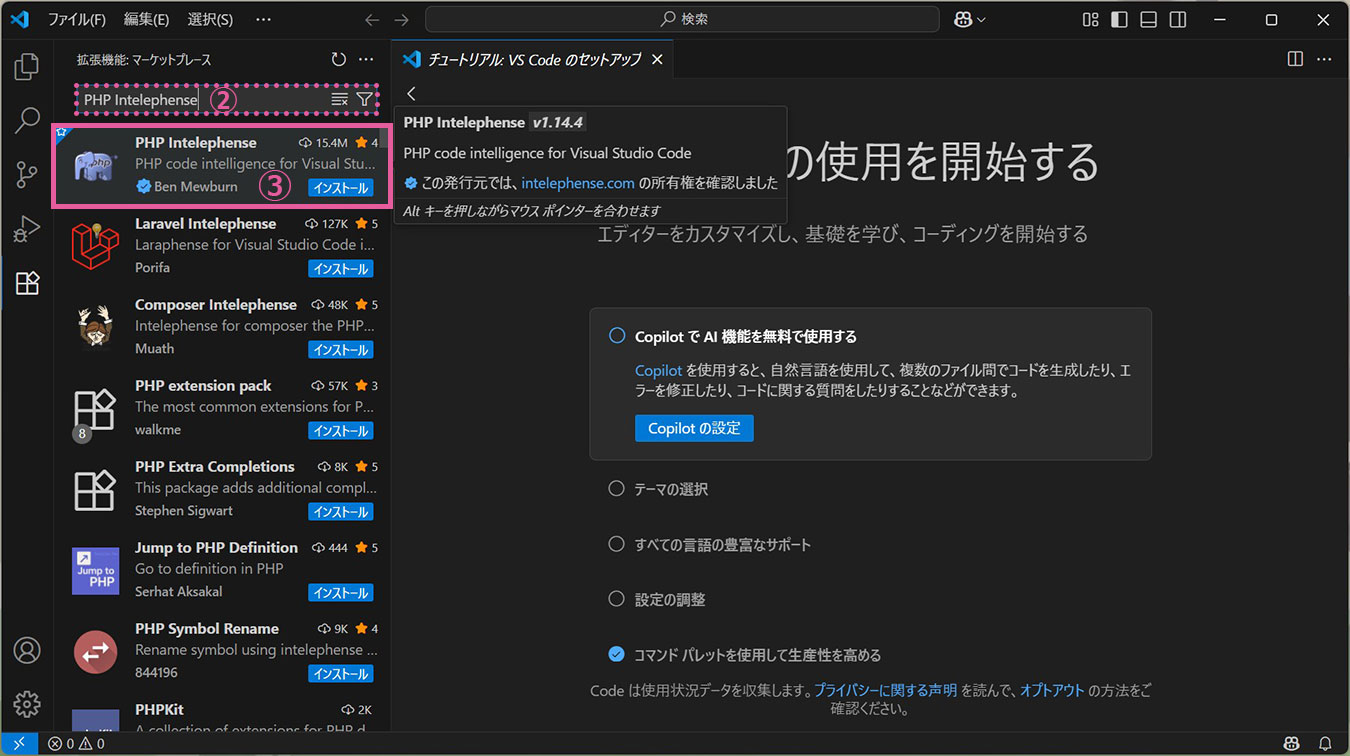Install the PHP extension pack

[341, 431]
